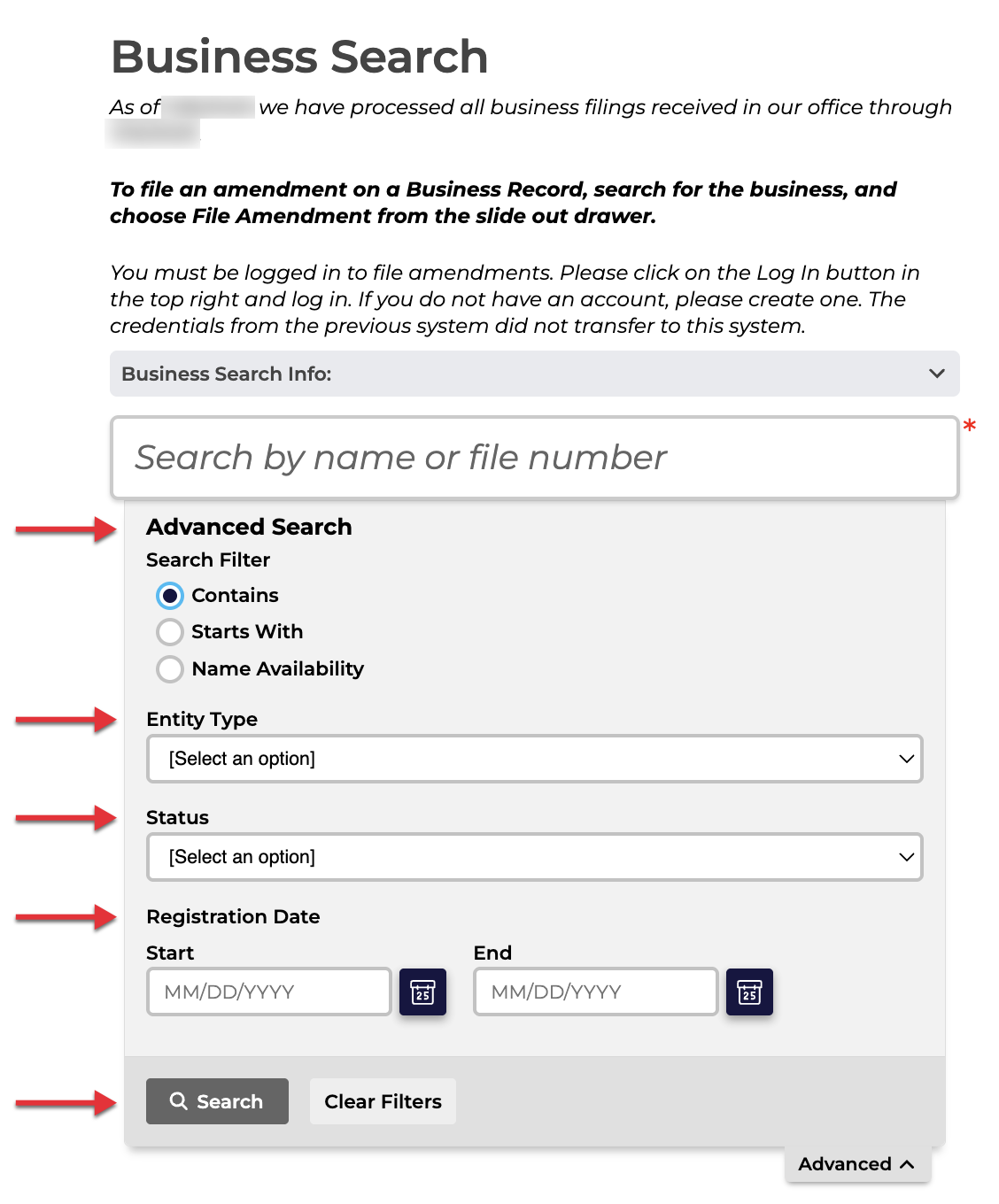The width and height of the screenshot is (999, 1204).
Task: Open the End date calendar picker
Action: click(749, 992)
